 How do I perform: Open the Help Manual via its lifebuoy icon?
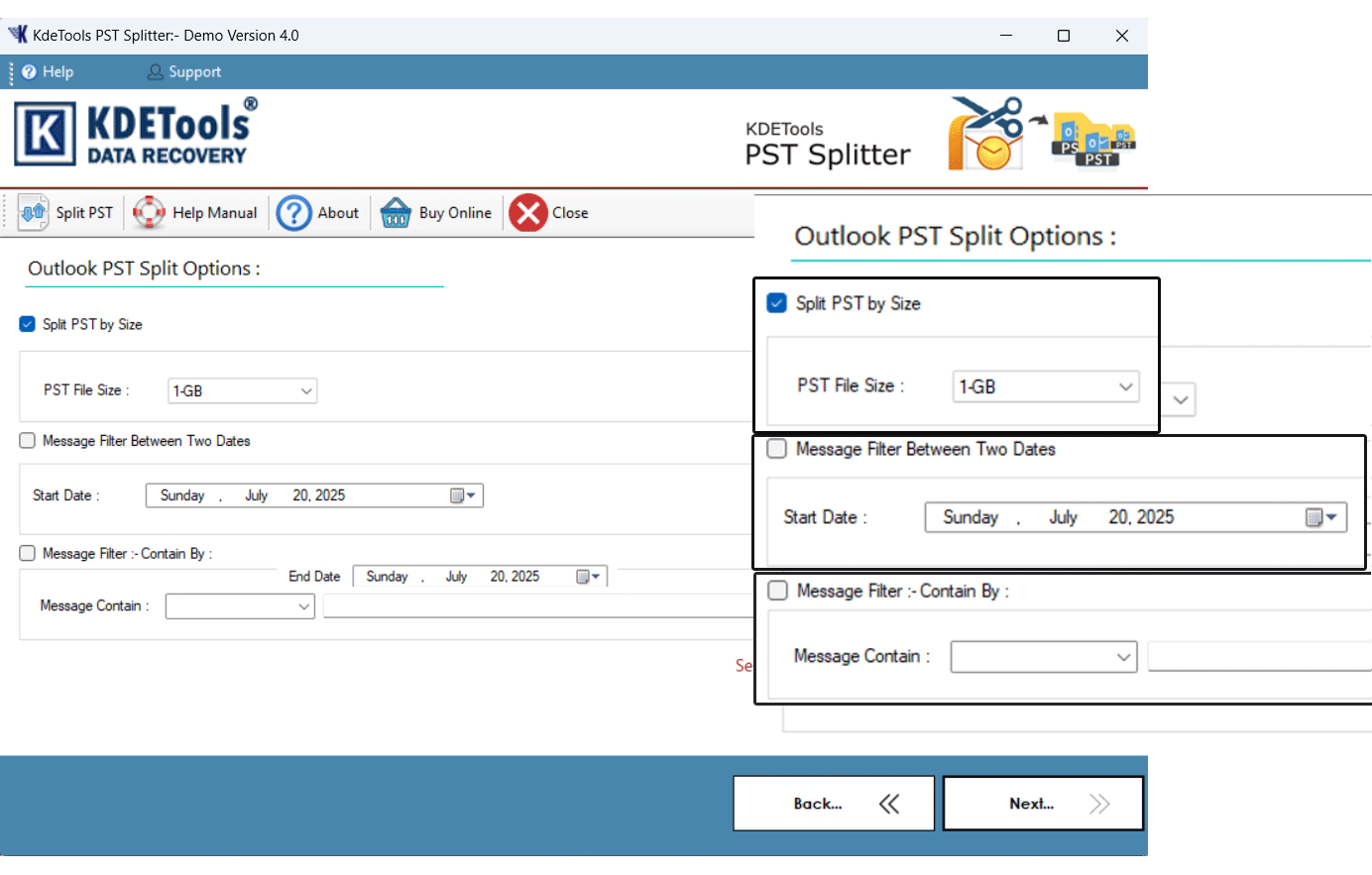click(x=149, y=212)
